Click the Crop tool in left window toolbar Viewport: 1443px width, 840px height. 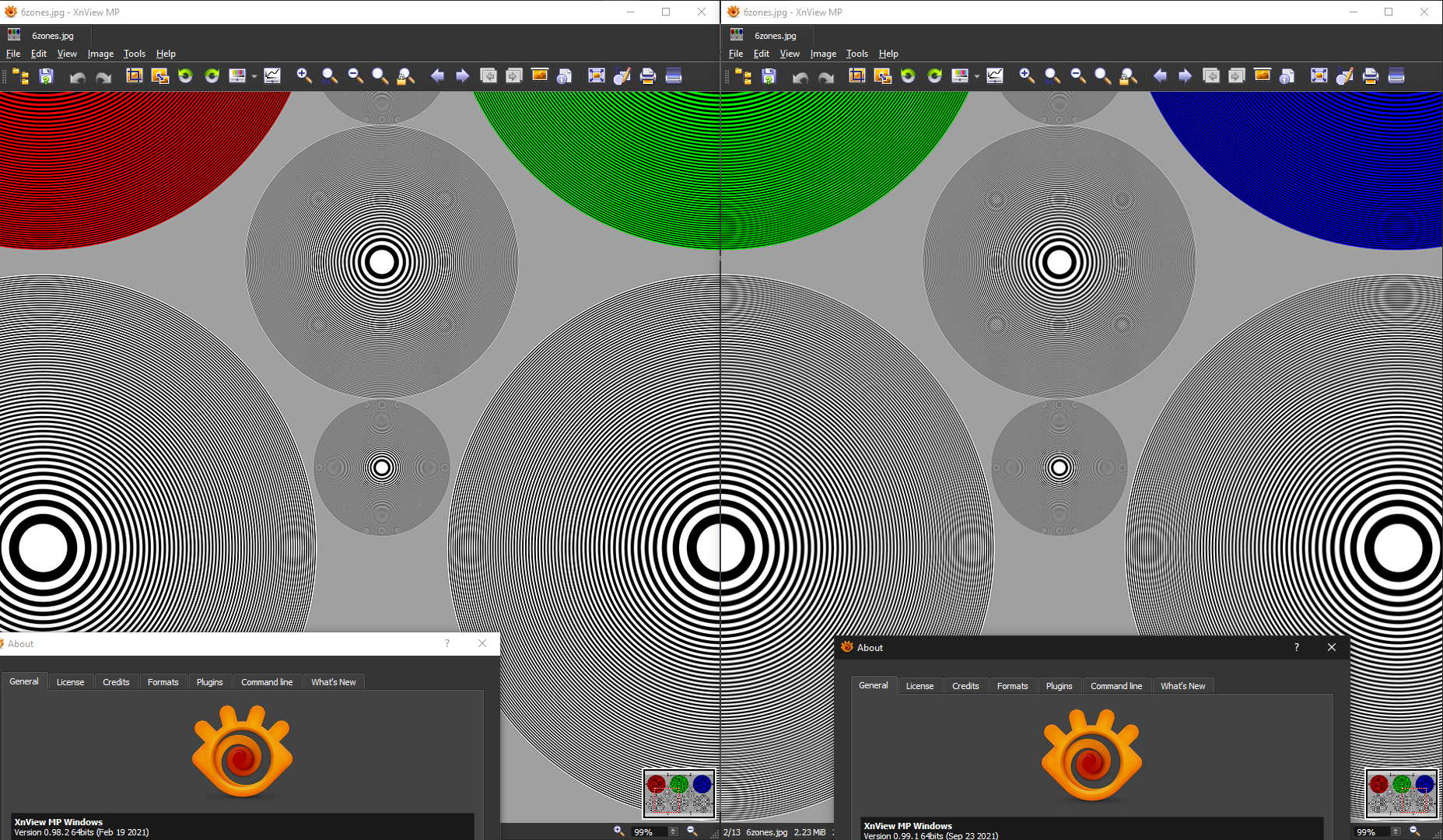pyautogui.click(x=135, y=75)
